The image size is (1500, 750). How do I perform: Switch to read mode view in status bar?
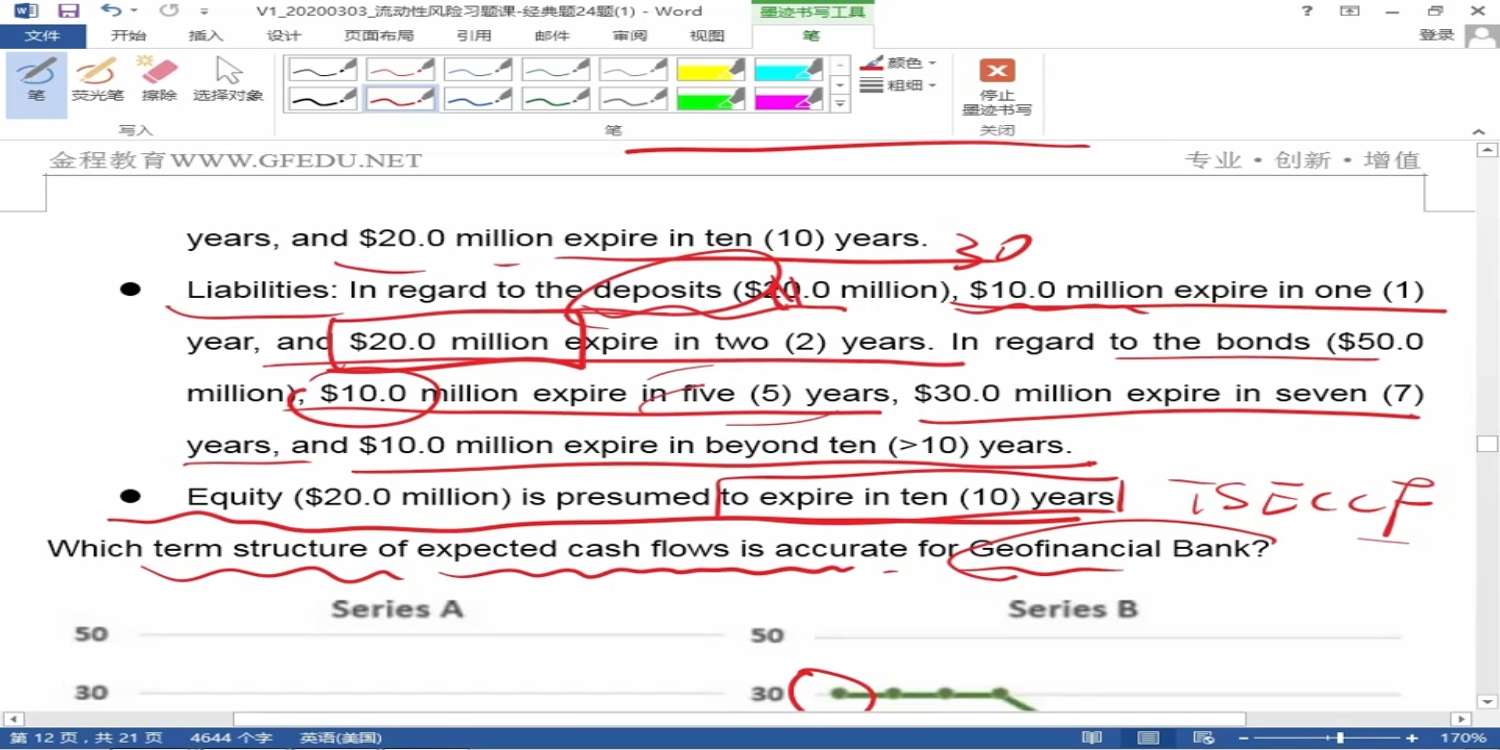pyautogui.click(x=1091, y=738)
